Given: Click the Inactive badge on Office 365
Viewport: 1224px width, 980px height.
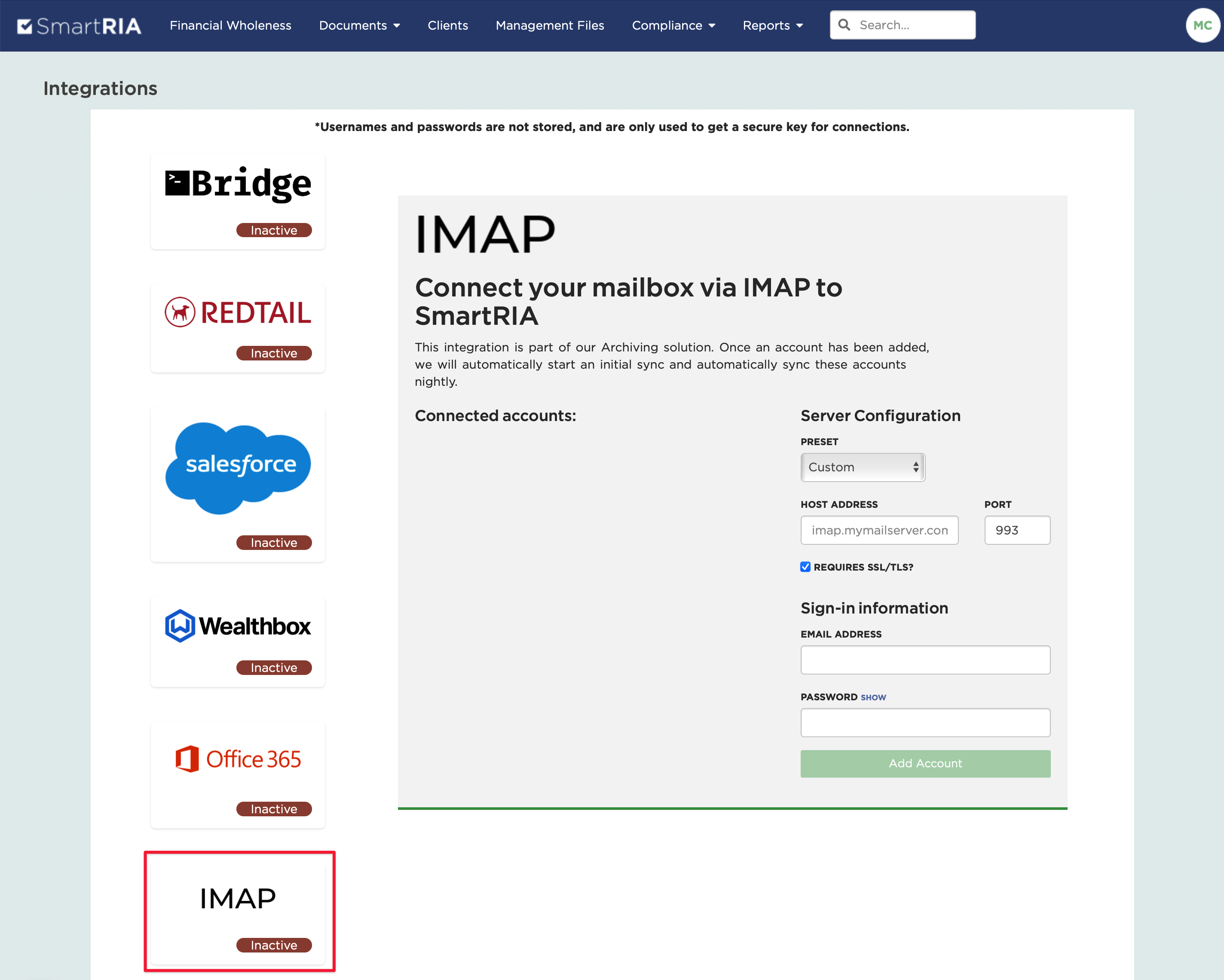Looking at the screenshot, I should (x=274, y=809).
